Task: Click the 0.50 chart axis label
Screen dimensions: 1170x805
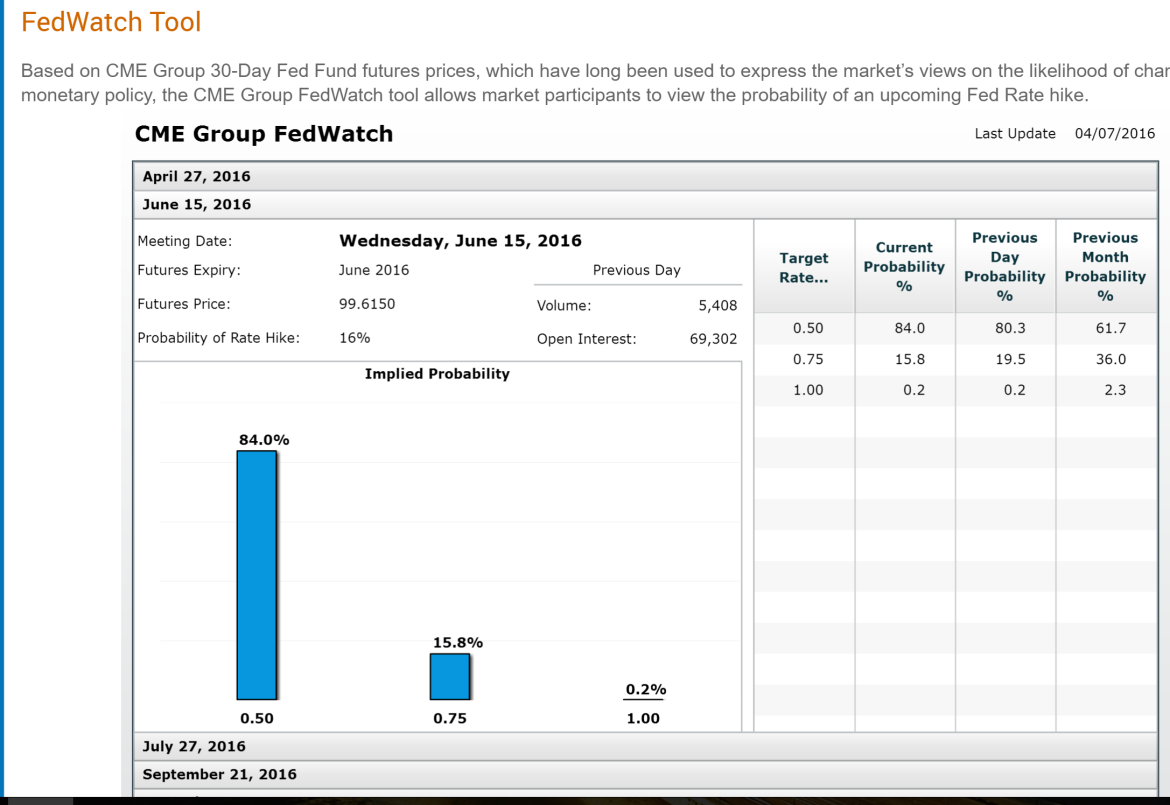Action: [x=257, y=718]
